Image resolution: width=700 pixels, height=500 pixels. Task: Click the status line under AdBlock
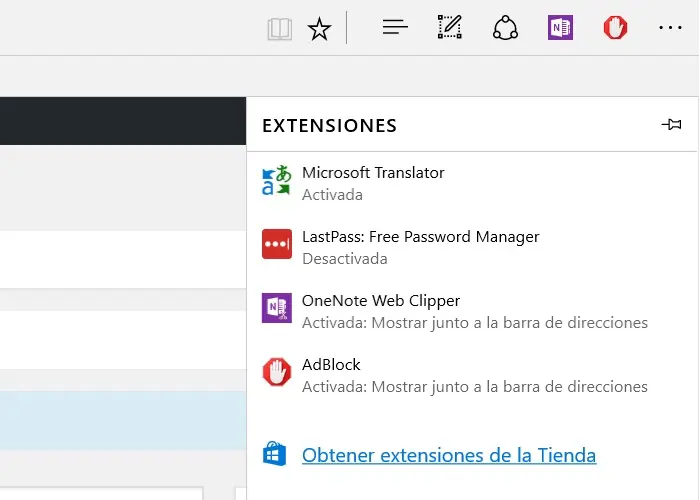[x=475, y=387]
